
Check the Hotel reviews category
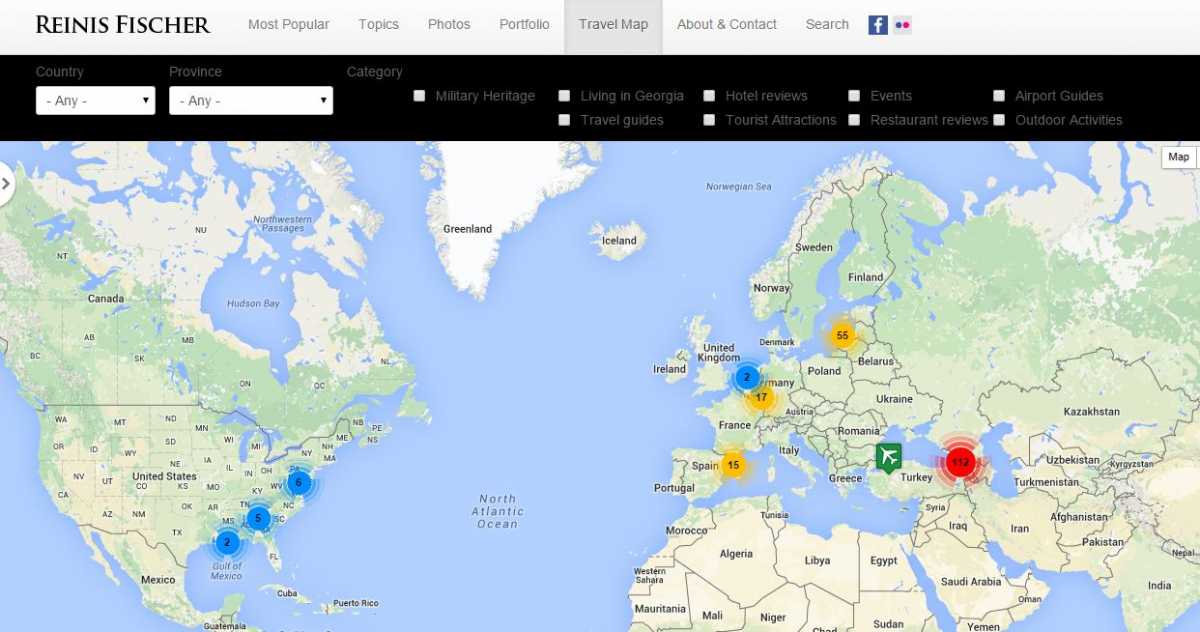tap(709, 96)
